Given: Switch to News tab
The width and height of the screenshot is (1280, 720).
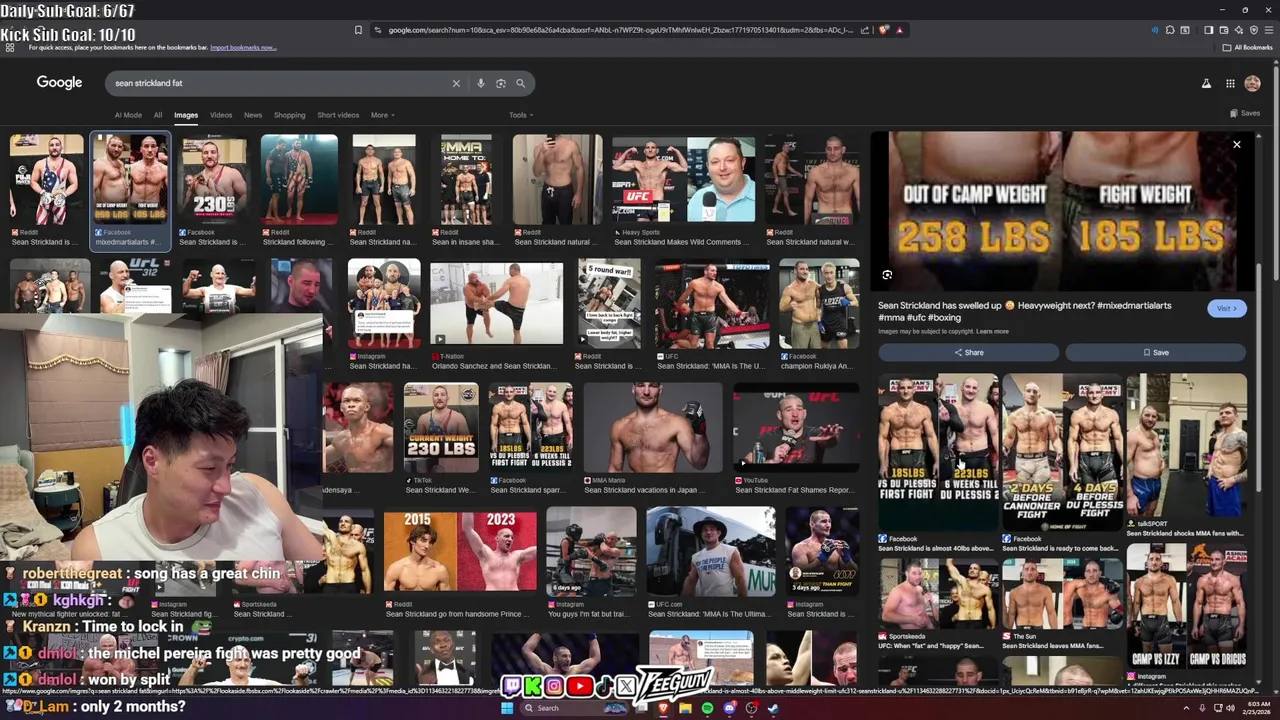Looking at the screenshot, I should [x=253, y=115].
